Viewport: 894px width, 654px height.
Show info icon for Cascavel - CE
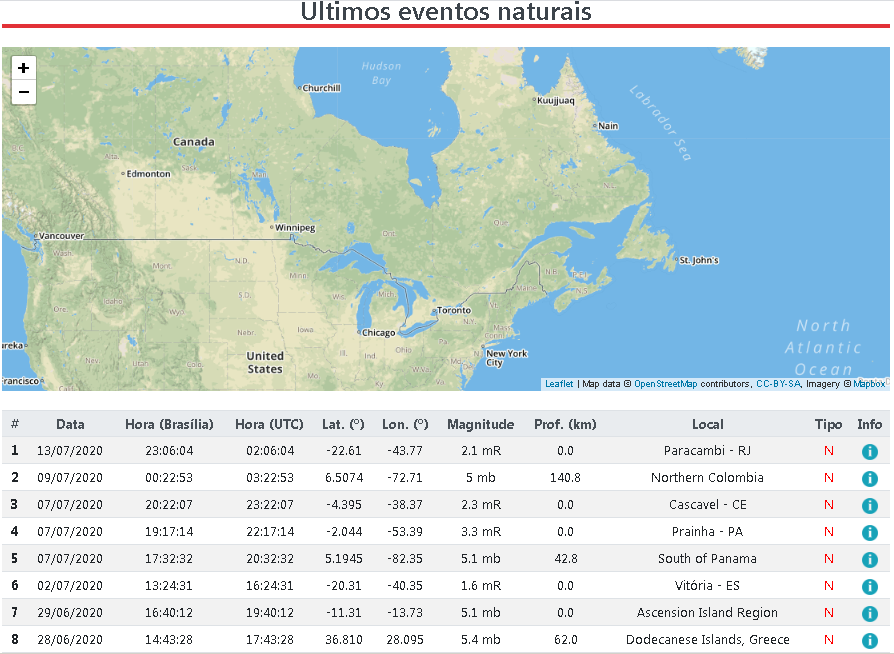coord(869,505)
